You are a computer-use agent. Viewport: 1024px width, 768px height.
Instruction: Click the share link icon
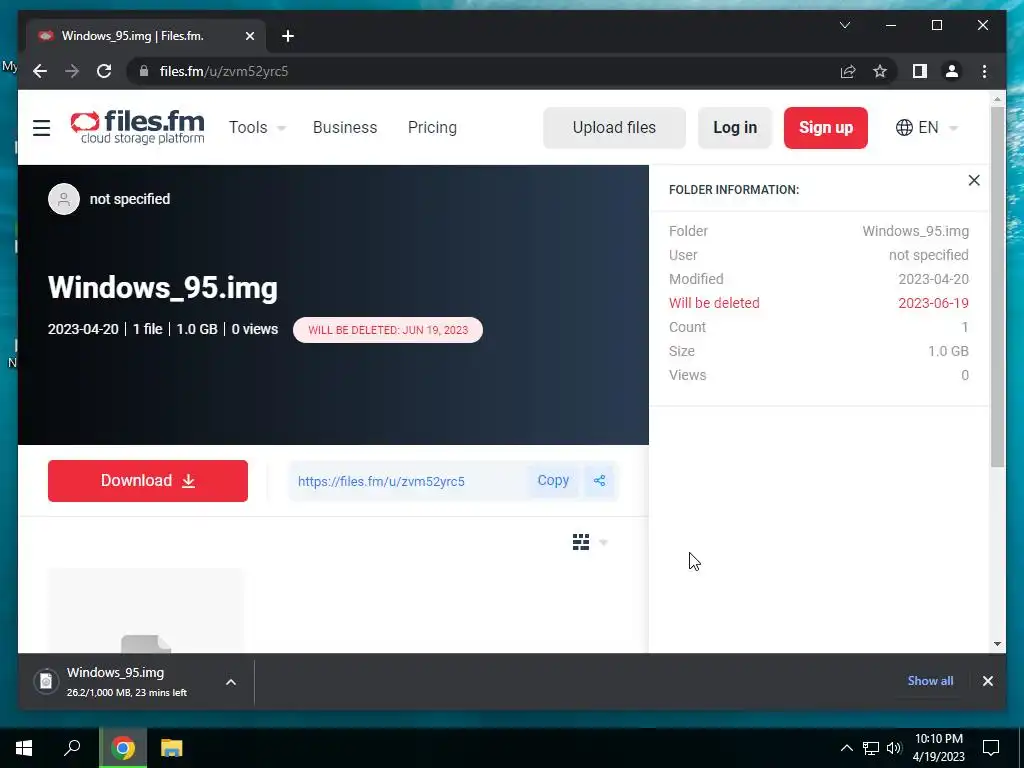click(600, 481)
